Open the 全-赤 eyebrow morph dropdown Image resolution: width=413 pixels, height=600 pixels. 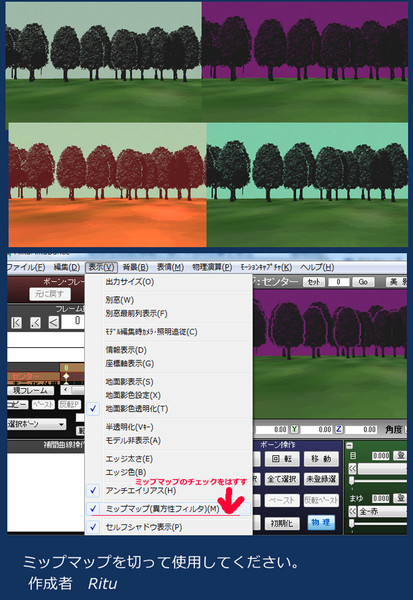click(382, 511)
